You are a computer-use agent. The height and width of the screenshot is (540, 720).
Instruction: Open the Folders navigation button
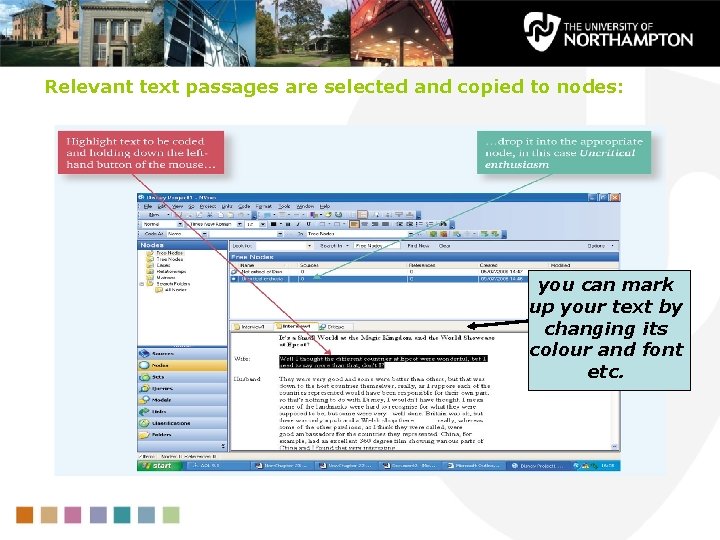[182, 434]
